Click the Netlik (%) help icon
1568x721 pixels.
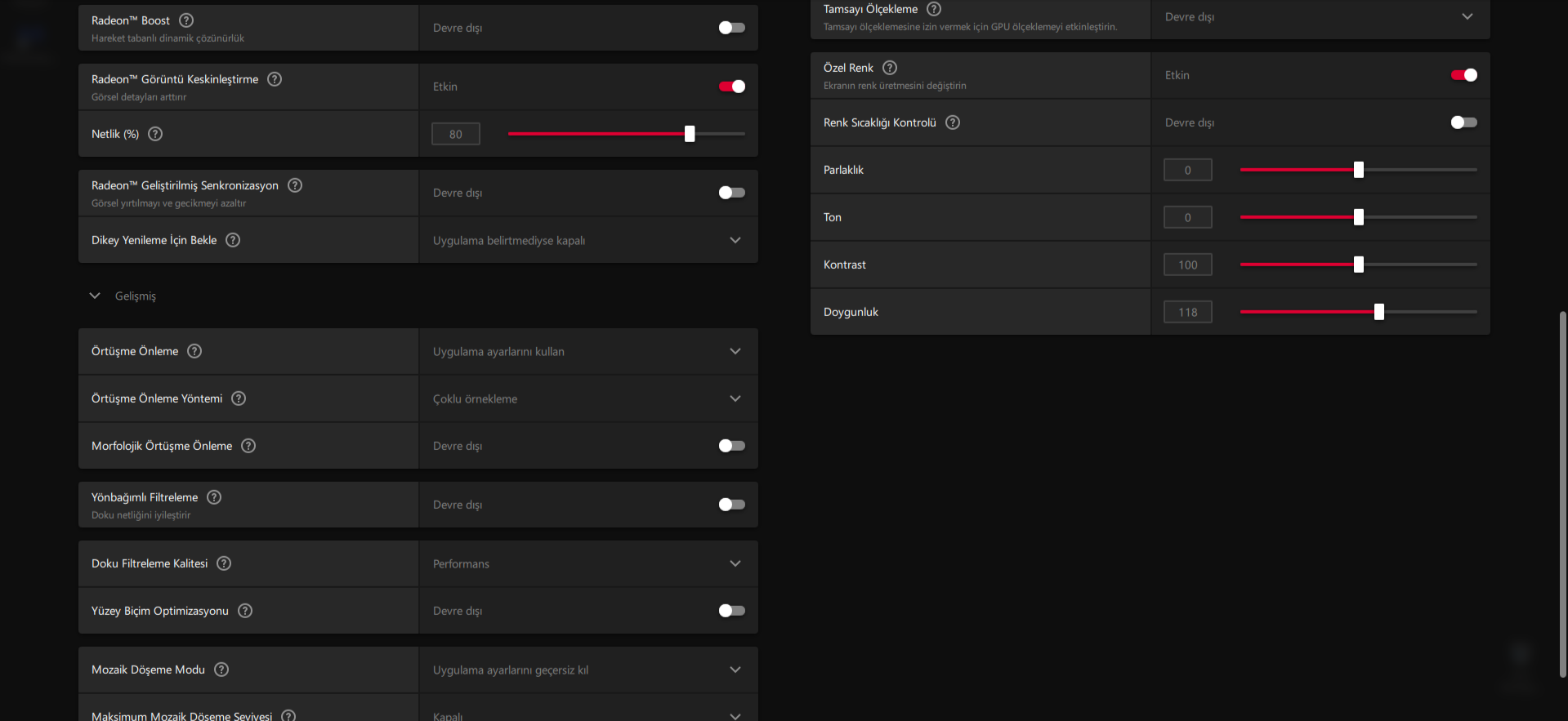pyautogui.click(x=155, y=134)
